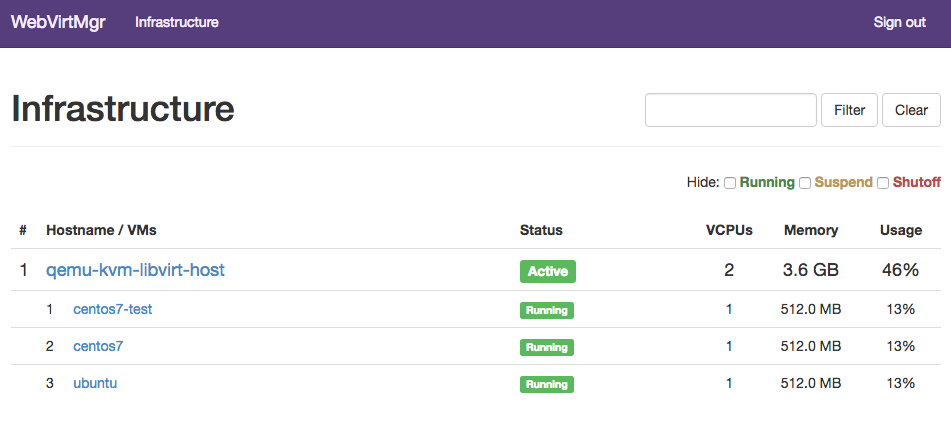
Task: Click the Memory column header
Action: [811, 230]
